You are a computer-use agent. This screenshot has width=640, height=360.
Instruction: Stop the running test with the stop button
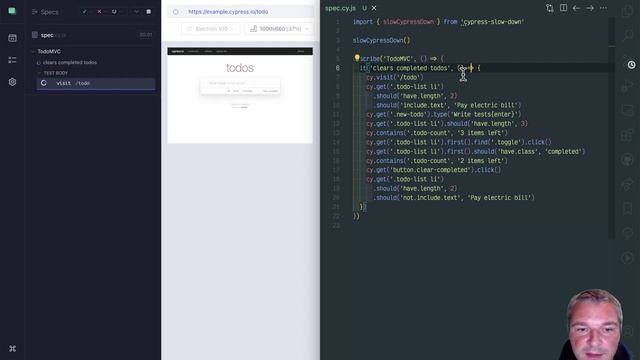point(149,12)
